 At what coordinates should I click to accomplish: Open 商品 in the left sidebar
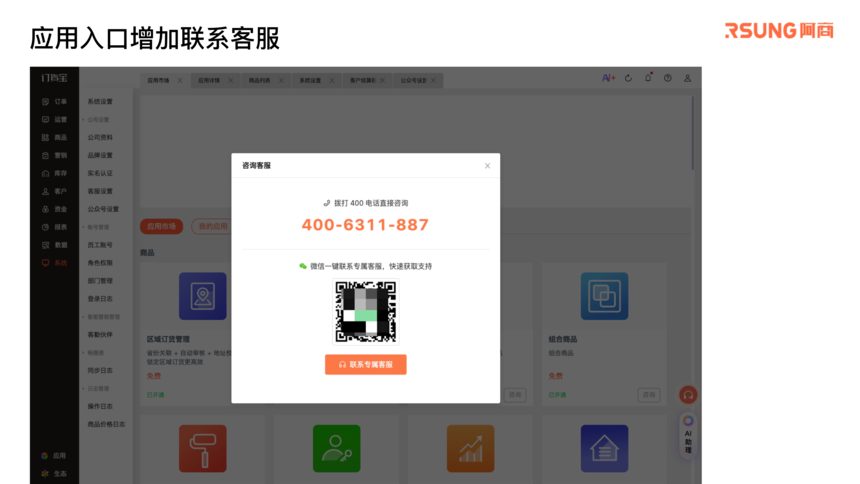tap(54, 138)
